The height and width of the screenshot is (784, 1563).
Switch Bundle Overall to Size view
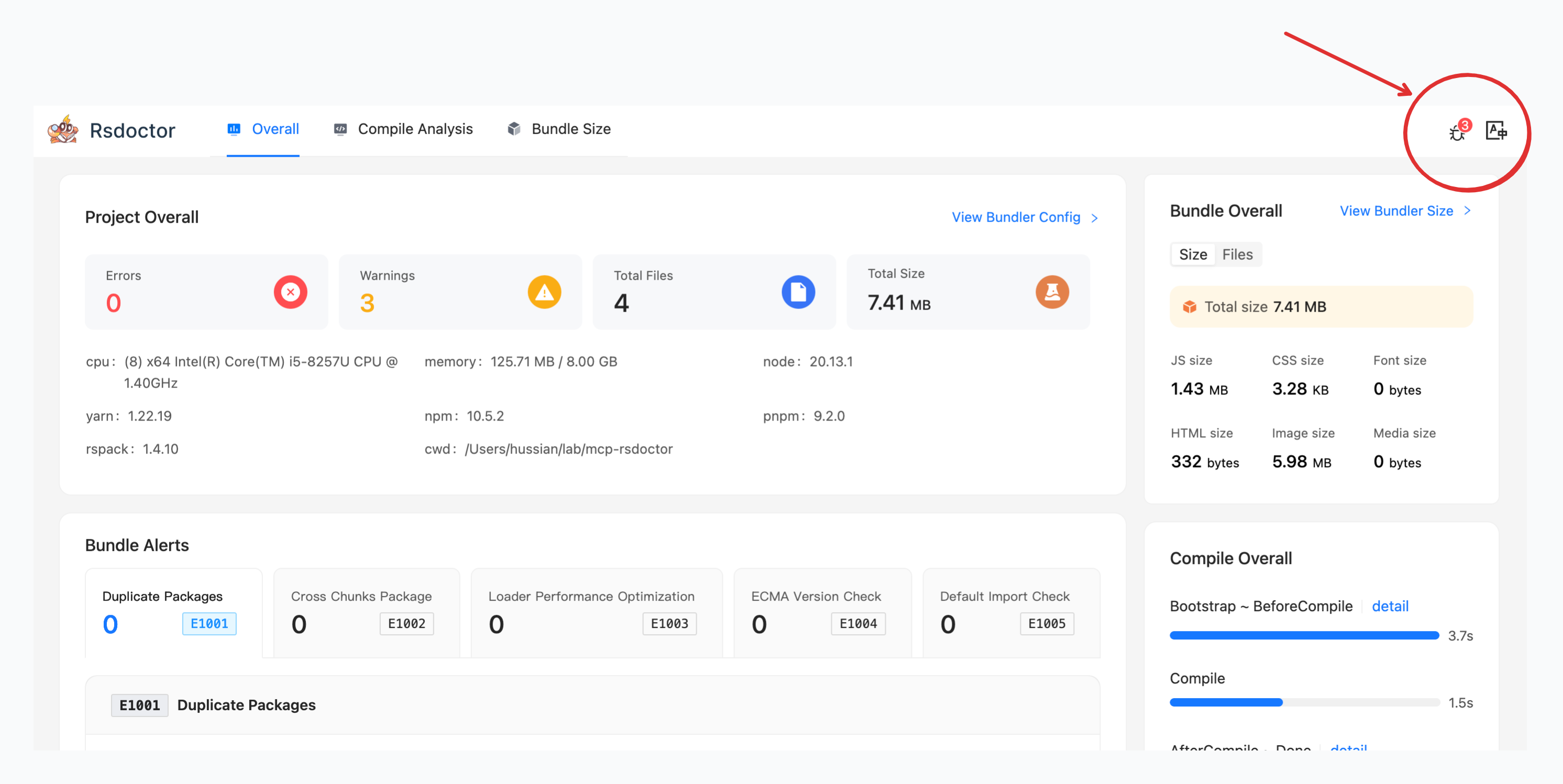click(1193, 254)
